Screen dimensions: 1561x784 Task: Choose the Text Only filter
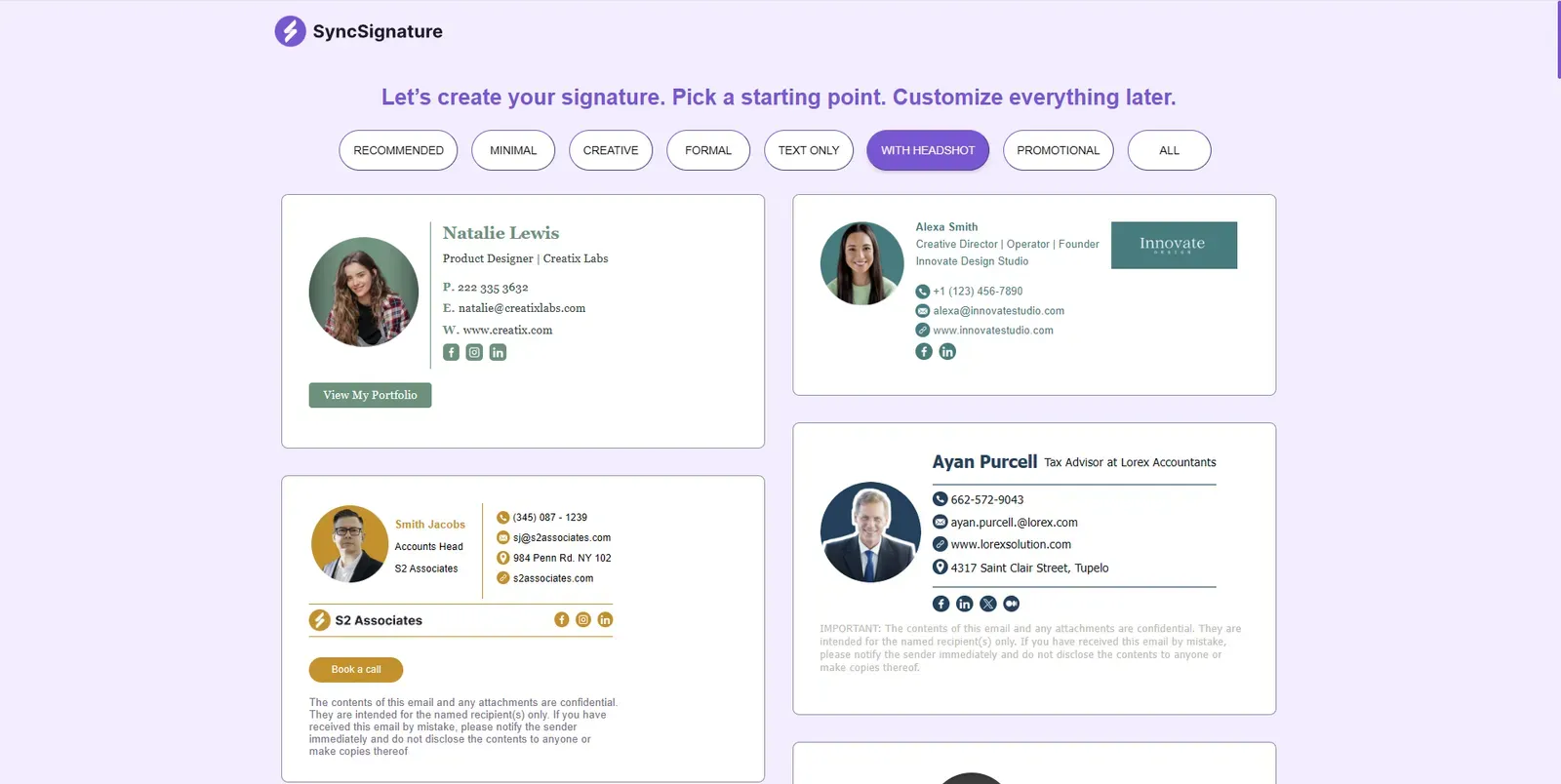pos(809,150)
